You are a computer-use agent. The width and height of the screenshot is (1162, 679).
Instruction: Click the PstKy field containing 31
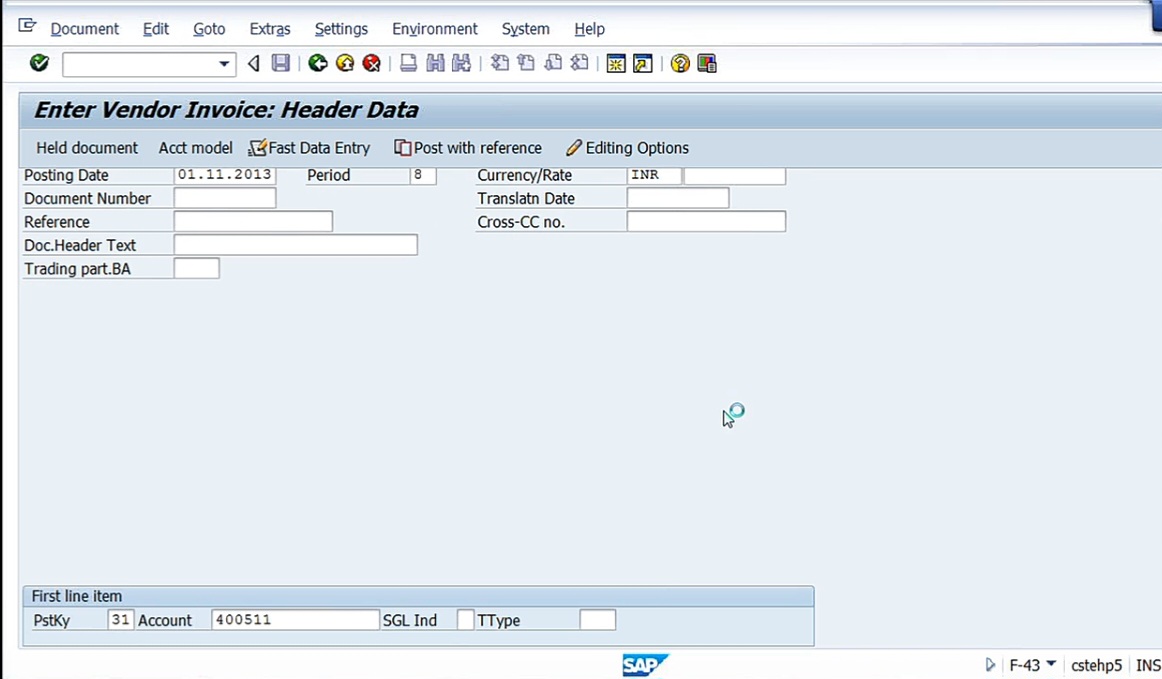click(120, 620)
